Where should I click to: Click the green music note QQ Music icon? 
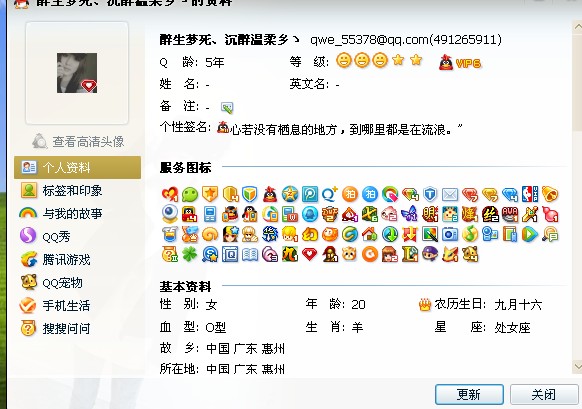click(x=470, y=234)
